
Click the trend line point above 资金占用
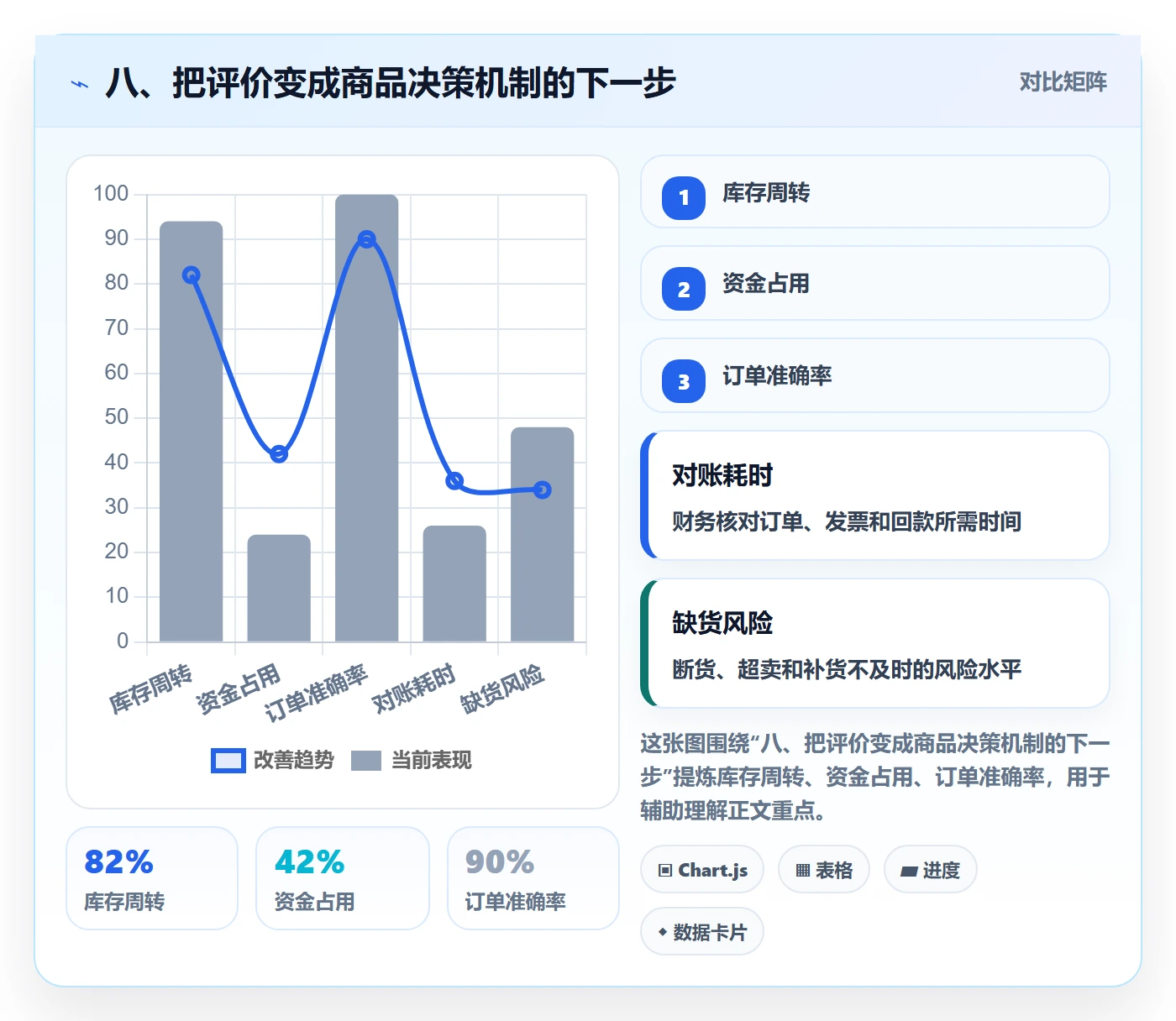tap(279, 453)
